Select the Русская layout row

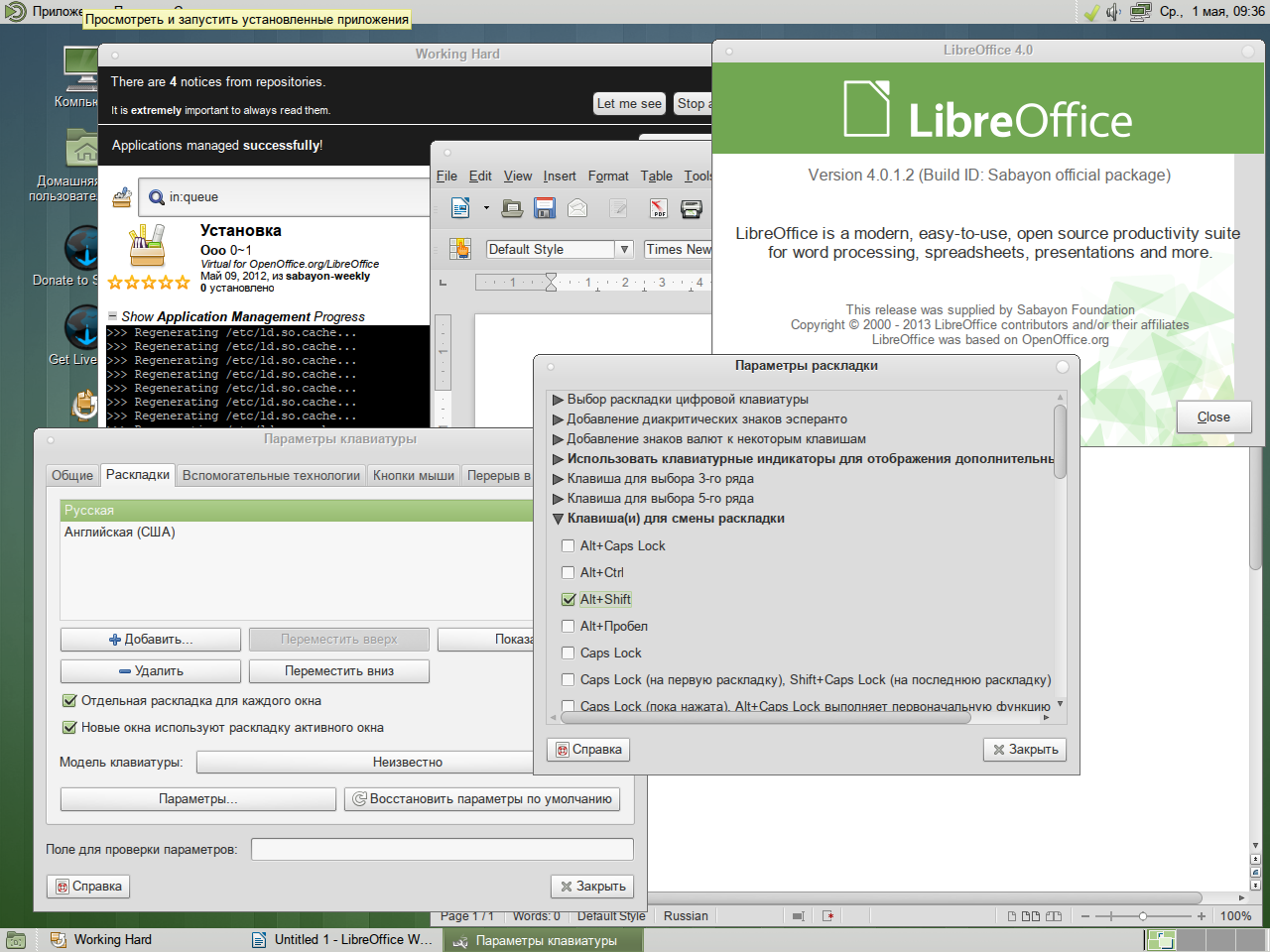[x=297, y=511]
